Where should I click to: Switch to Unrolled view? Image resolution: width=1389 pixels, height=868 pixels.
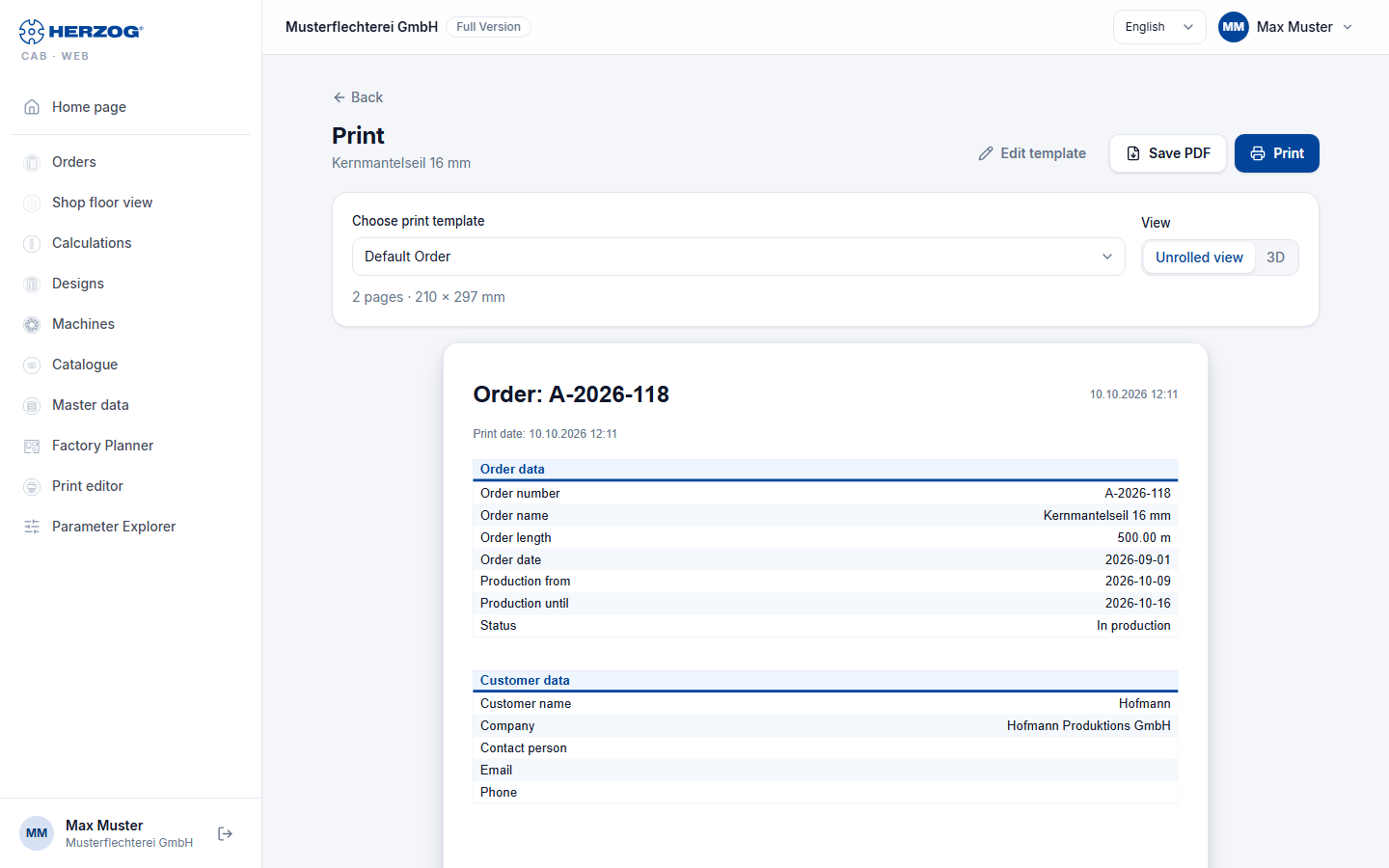[x=1199, y=258]
